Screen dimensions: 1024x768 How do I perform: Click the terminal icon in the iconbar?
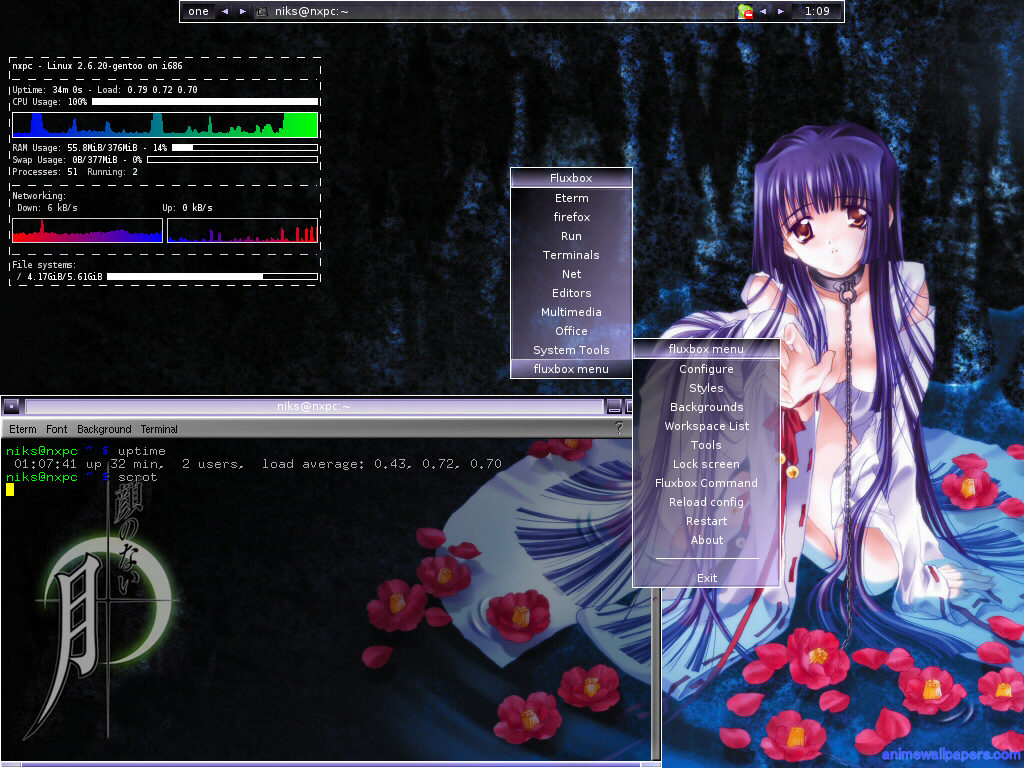point(261,12)
